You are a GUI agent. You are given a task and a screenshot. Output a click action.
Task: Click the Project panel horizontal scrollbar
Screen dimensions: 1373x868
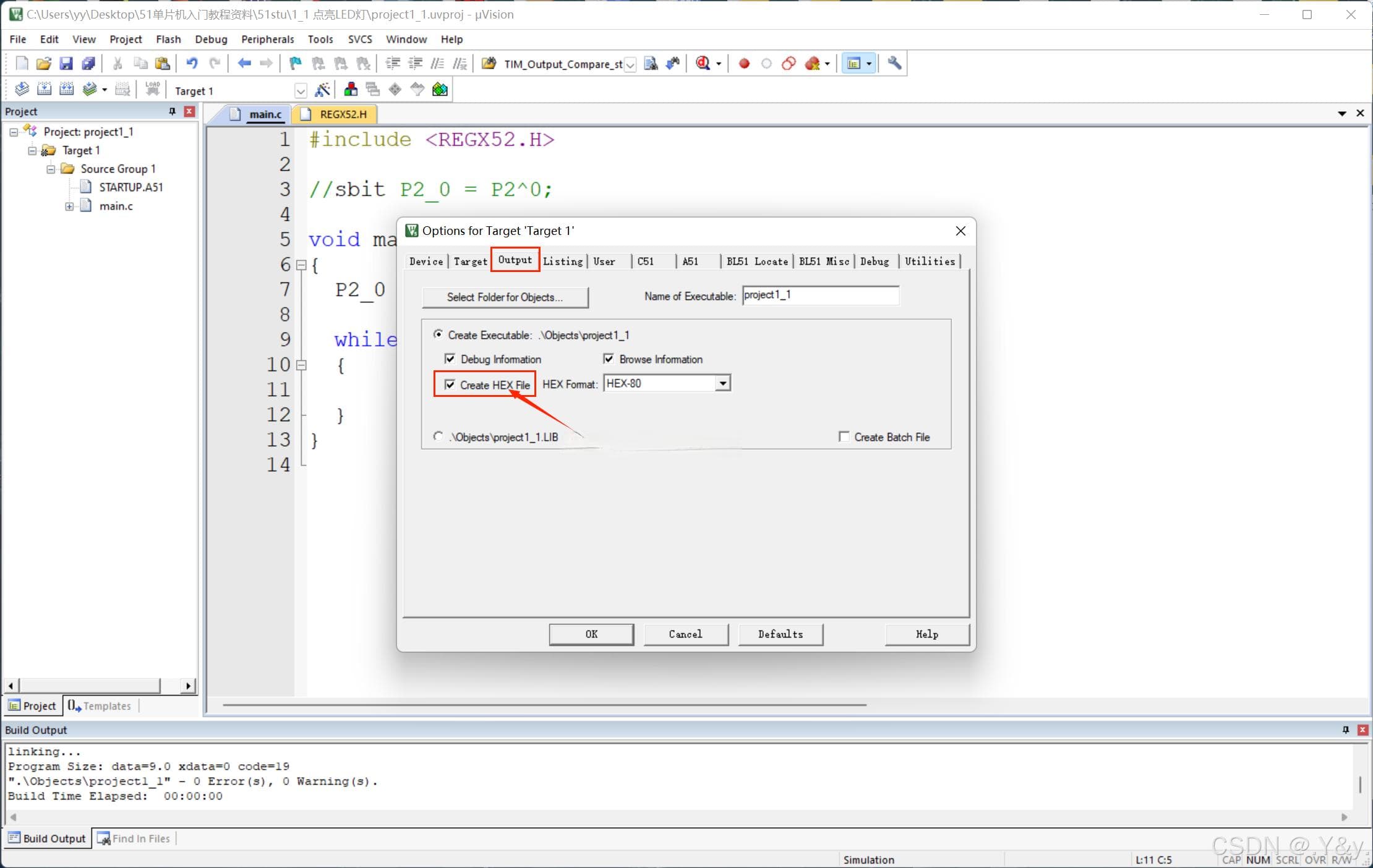[x=90, y=686]
